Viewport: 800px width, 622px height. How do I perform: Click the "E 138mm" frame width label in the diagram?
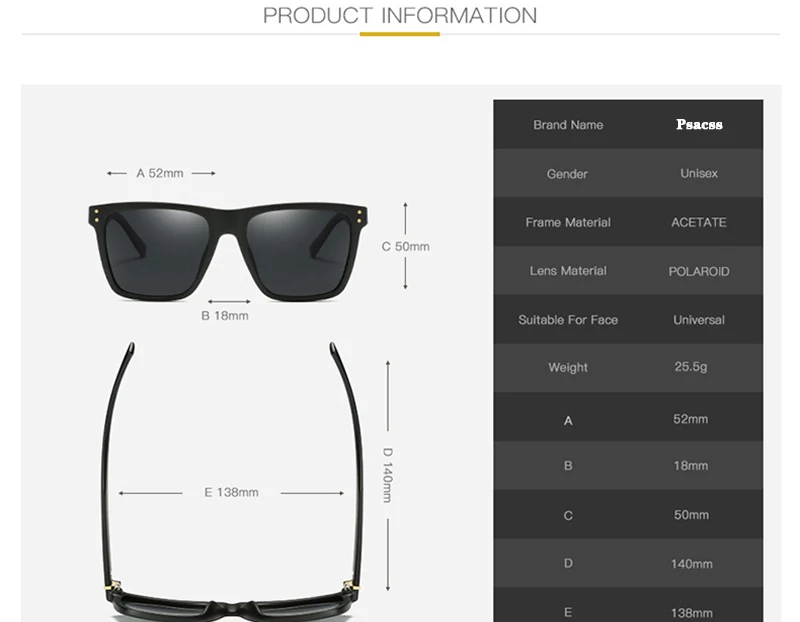tap(231, 492)
